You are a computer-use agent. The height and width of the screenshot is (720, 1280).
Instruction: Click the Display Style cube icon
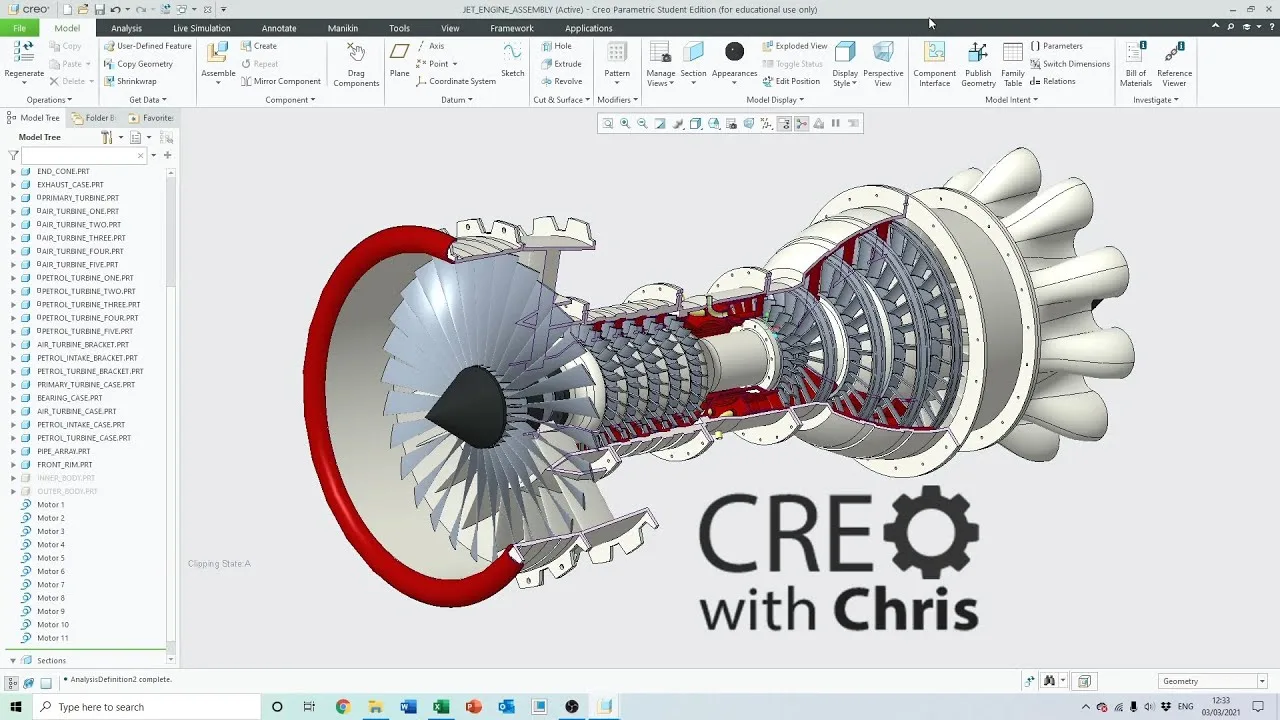click(x=845, y=52)
